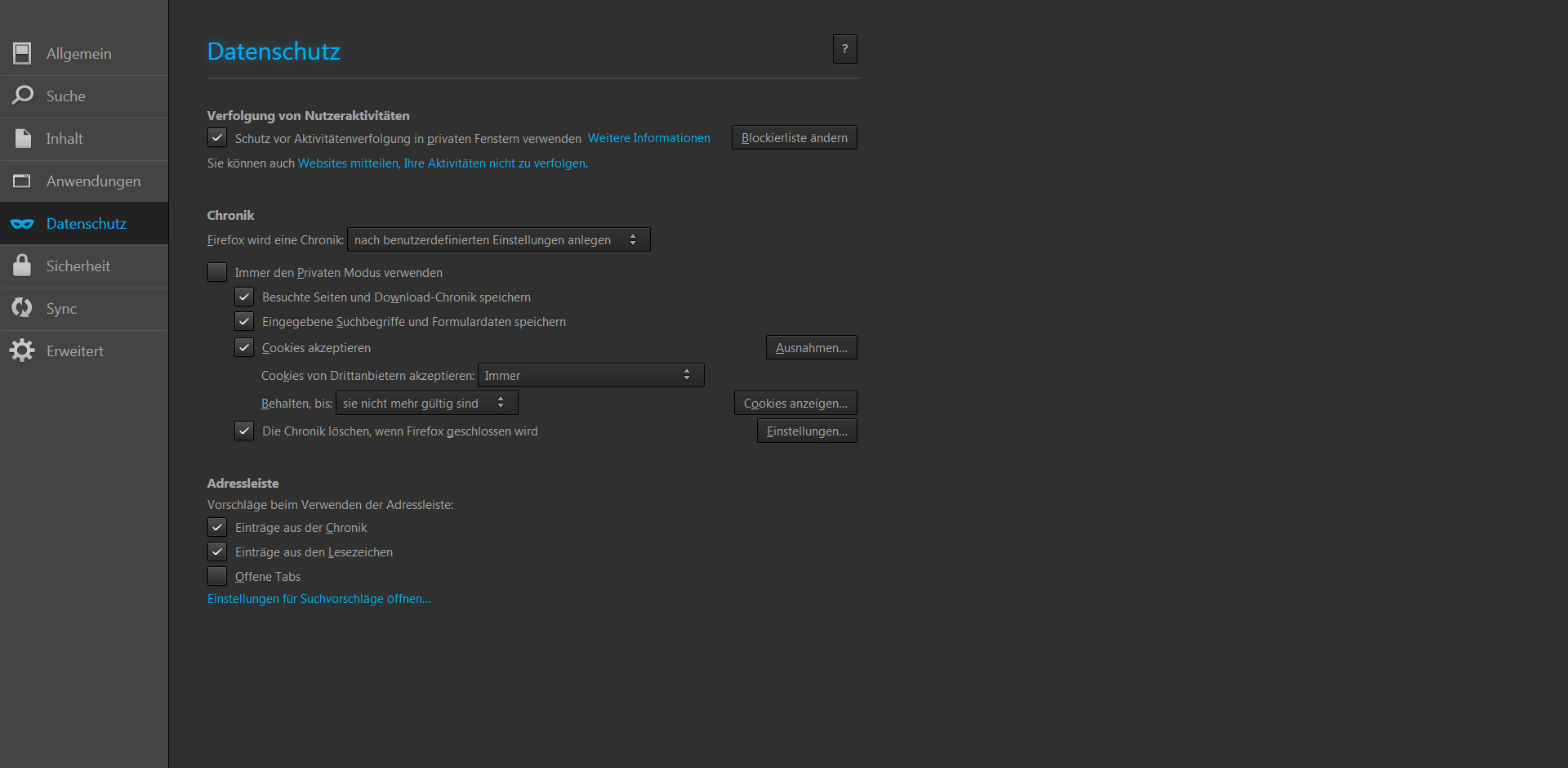Open 'Weitere Informationen' link
This screenshot has height=768, width=1568.
click(648, 138)
